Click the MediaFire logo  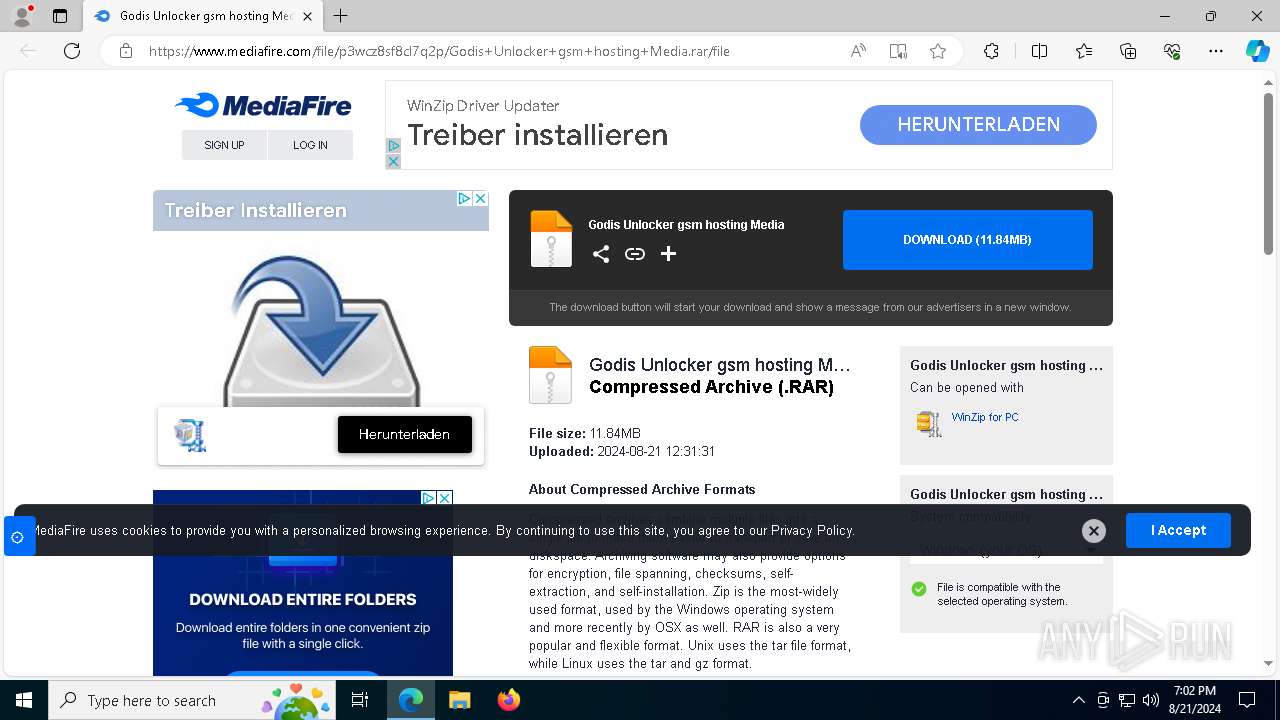pyautogui.click(x=263, y=105)
